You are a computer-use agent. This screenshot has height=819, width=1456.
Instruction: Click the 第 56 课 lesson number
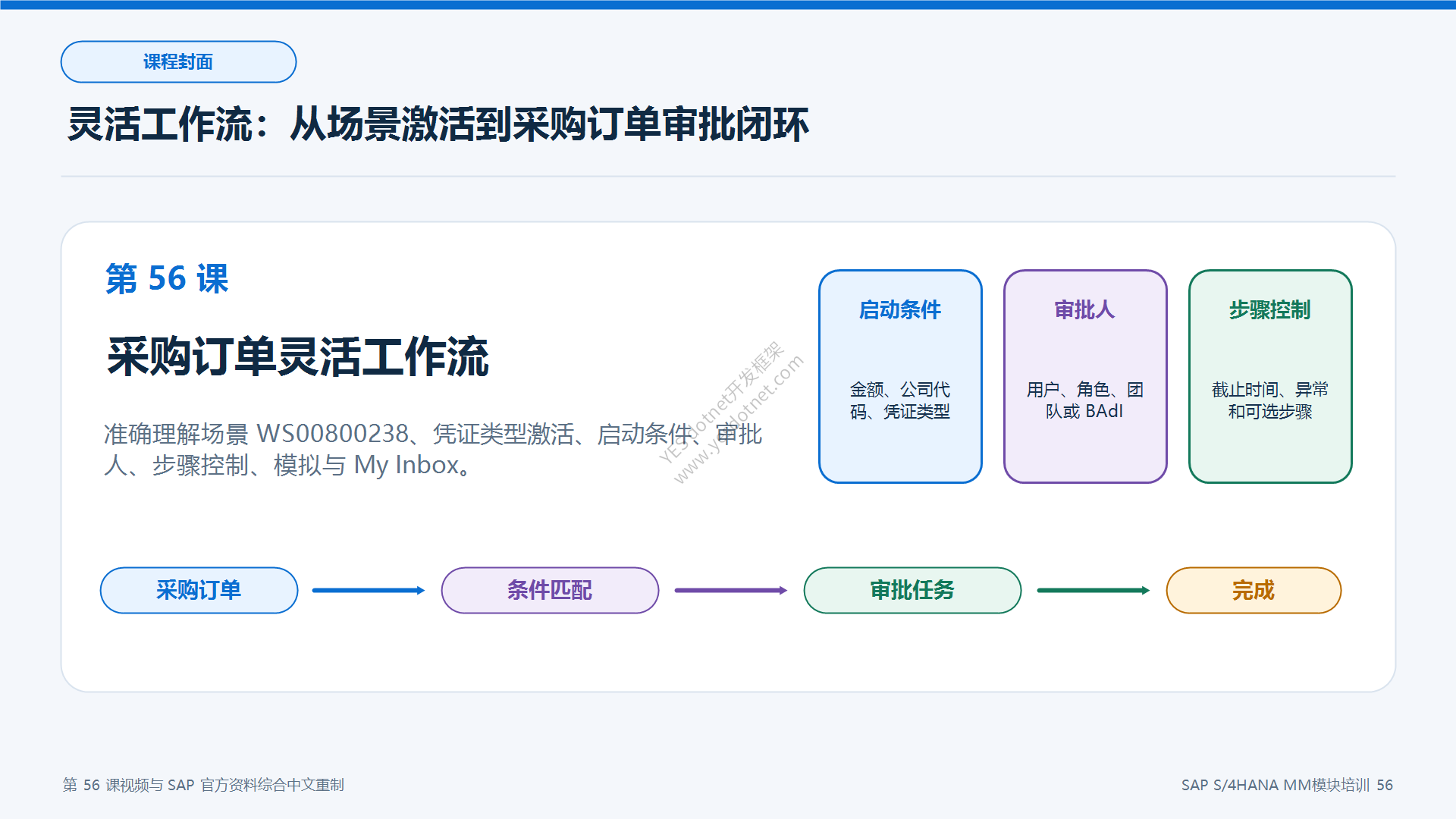coord(167,278)
